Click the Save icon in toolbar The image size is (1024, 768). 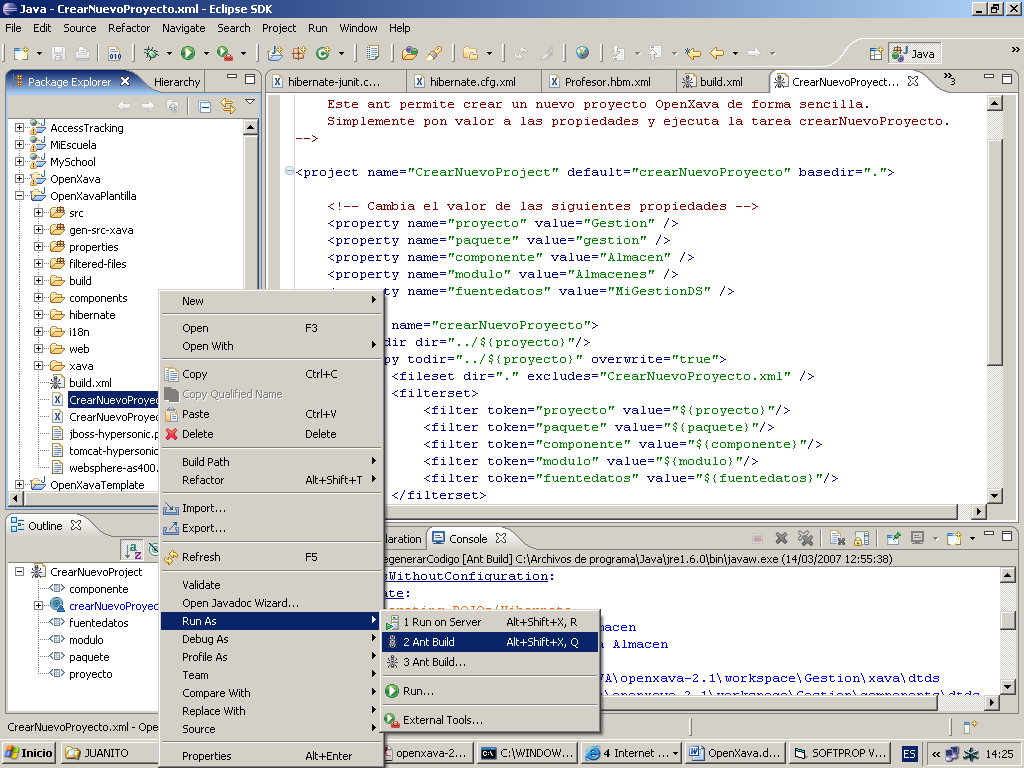tap(59, 53)
